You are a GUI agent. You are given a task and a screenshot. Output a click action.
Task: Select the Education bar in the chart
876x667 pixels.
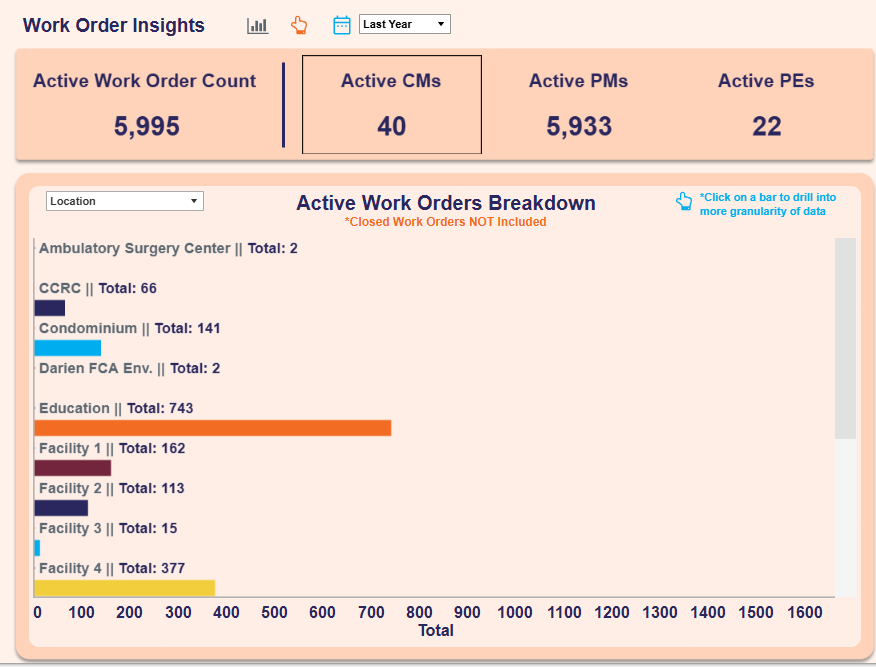[214, 427]
